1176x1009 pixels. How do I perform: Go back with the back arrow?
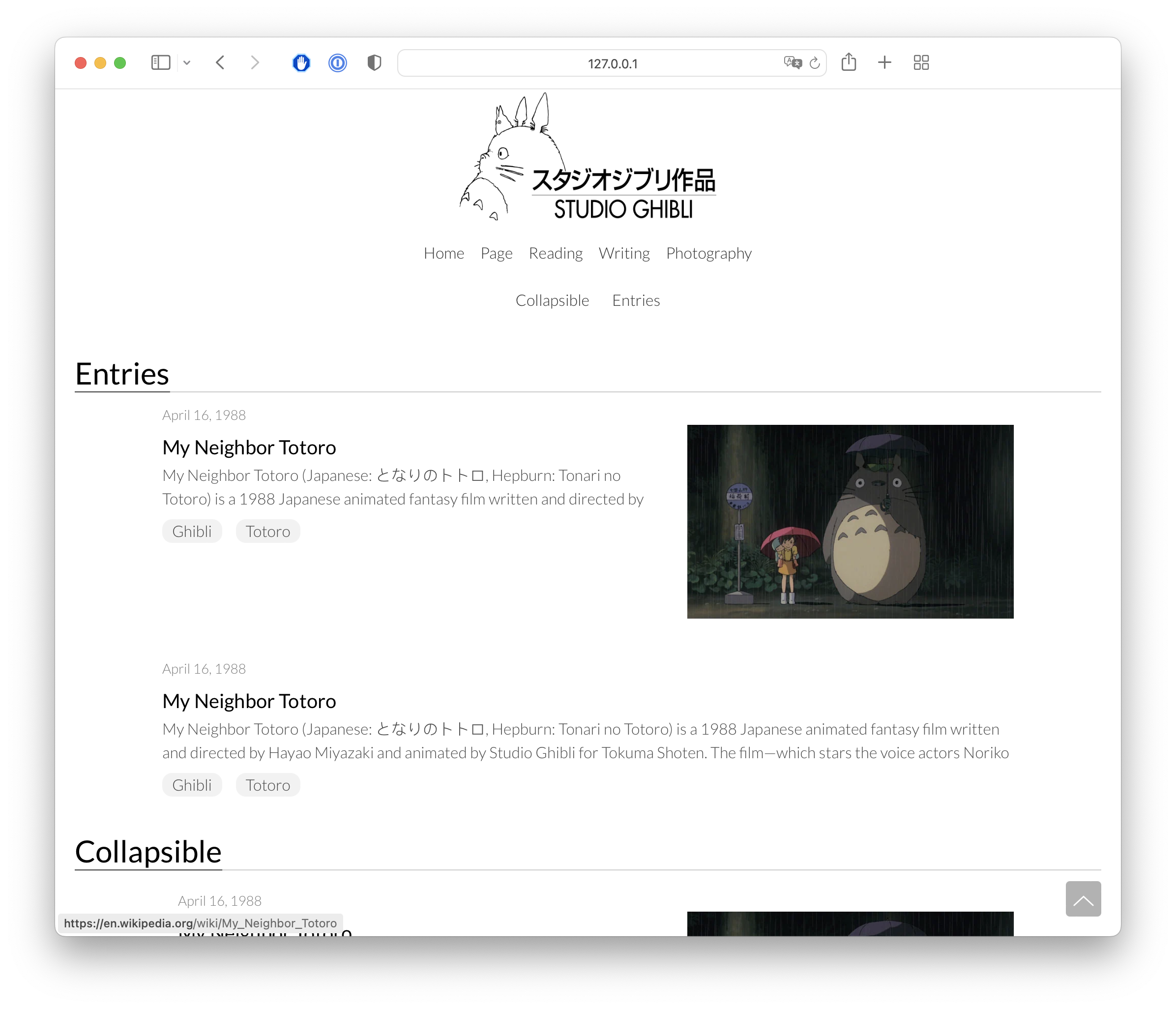221,62
